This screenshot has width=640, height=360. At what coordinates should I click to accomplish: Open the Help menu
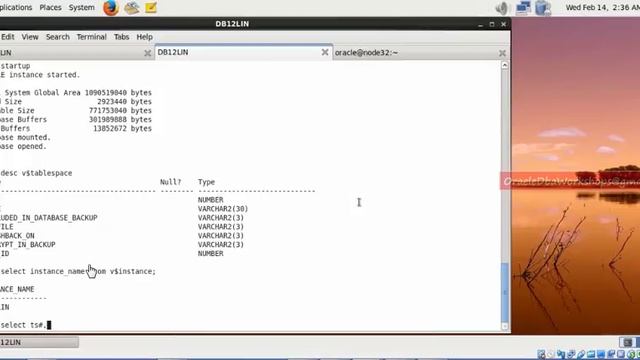point(144,37)
